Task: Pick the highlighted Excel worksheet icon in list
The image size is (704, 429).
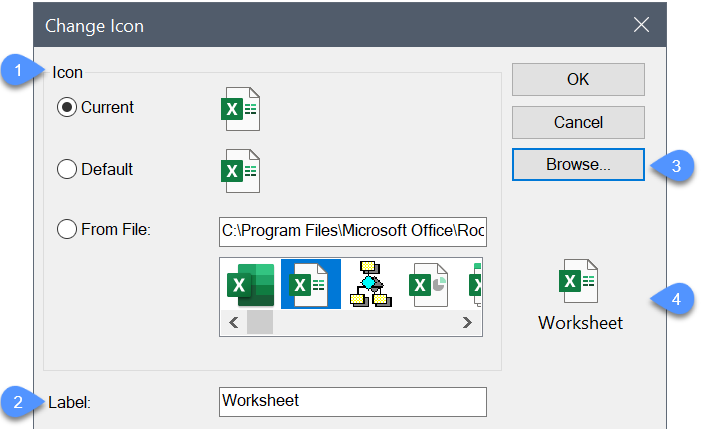Action: point(310,284)
